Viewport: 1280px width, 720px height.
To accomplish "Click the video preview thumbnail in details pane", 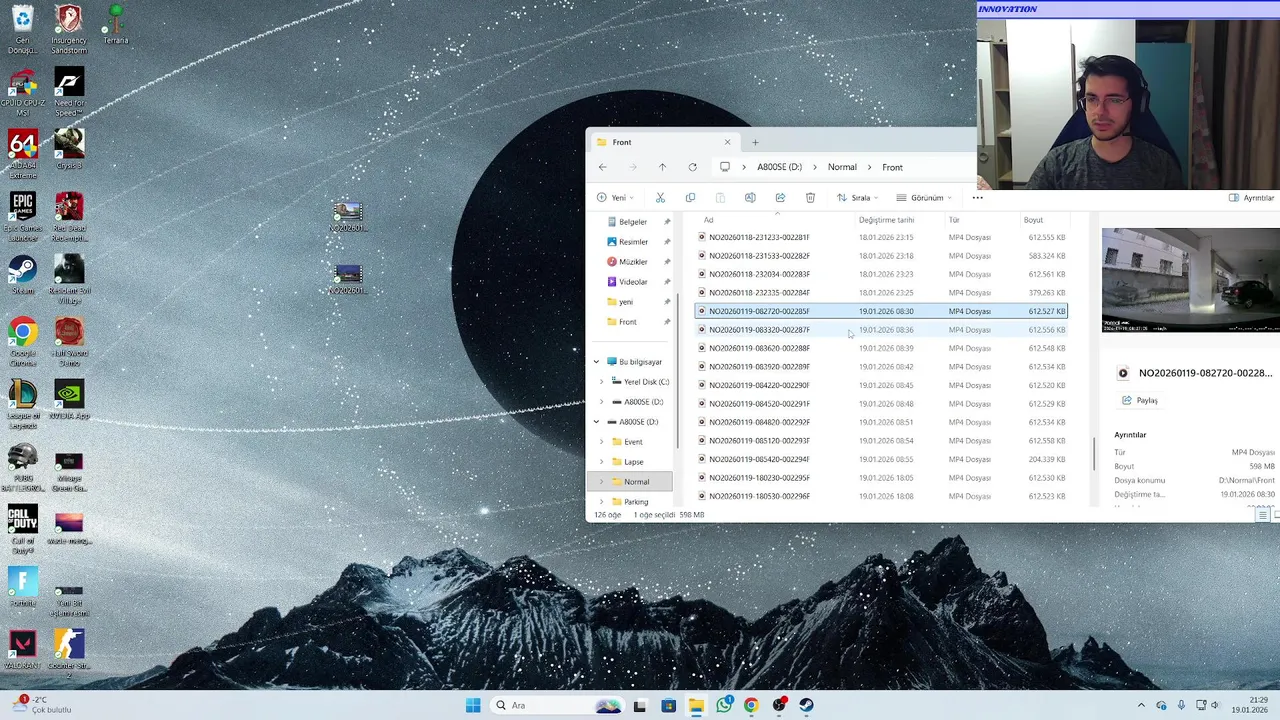I will point(1190,280).
